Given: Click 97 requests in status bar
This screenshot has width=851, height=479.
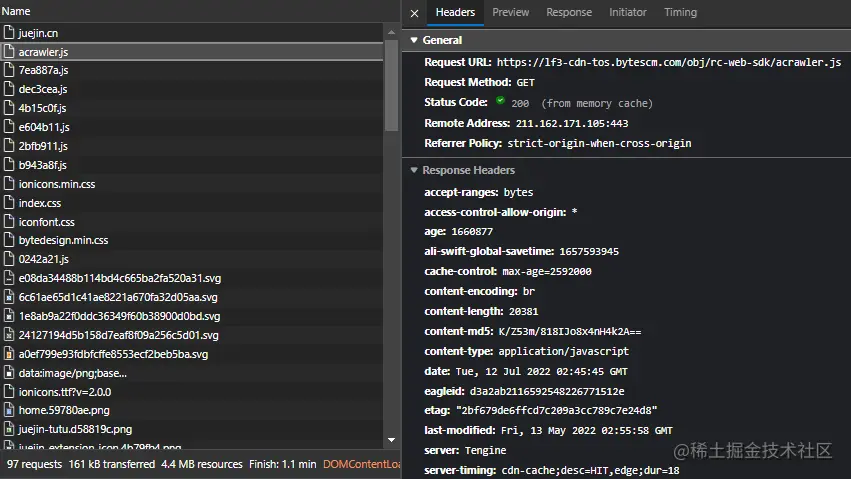Looking at the screenshot, I should coord(34,464).
